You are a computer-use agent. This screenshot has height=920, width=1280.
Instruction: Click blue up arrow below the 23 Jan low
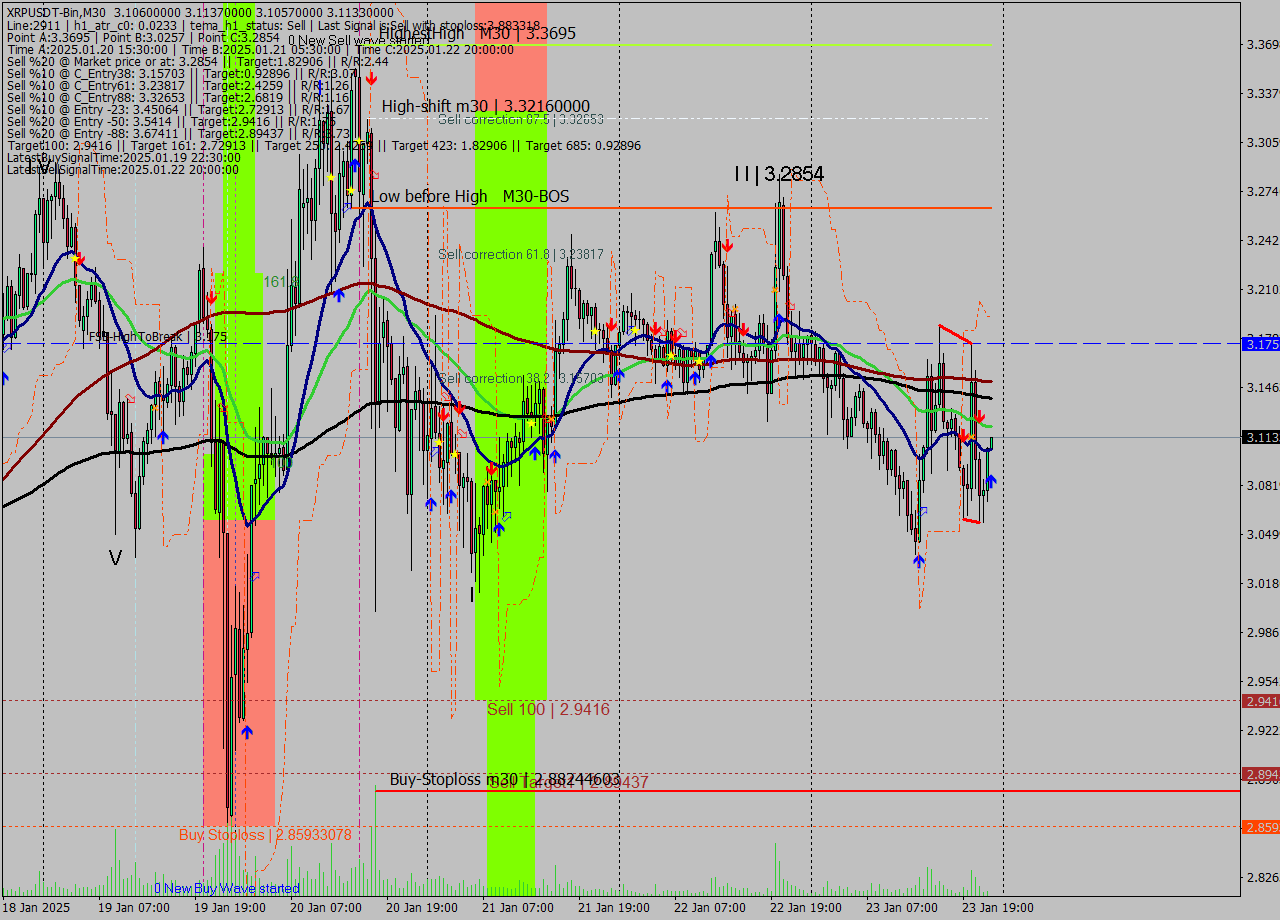(918, 560)
